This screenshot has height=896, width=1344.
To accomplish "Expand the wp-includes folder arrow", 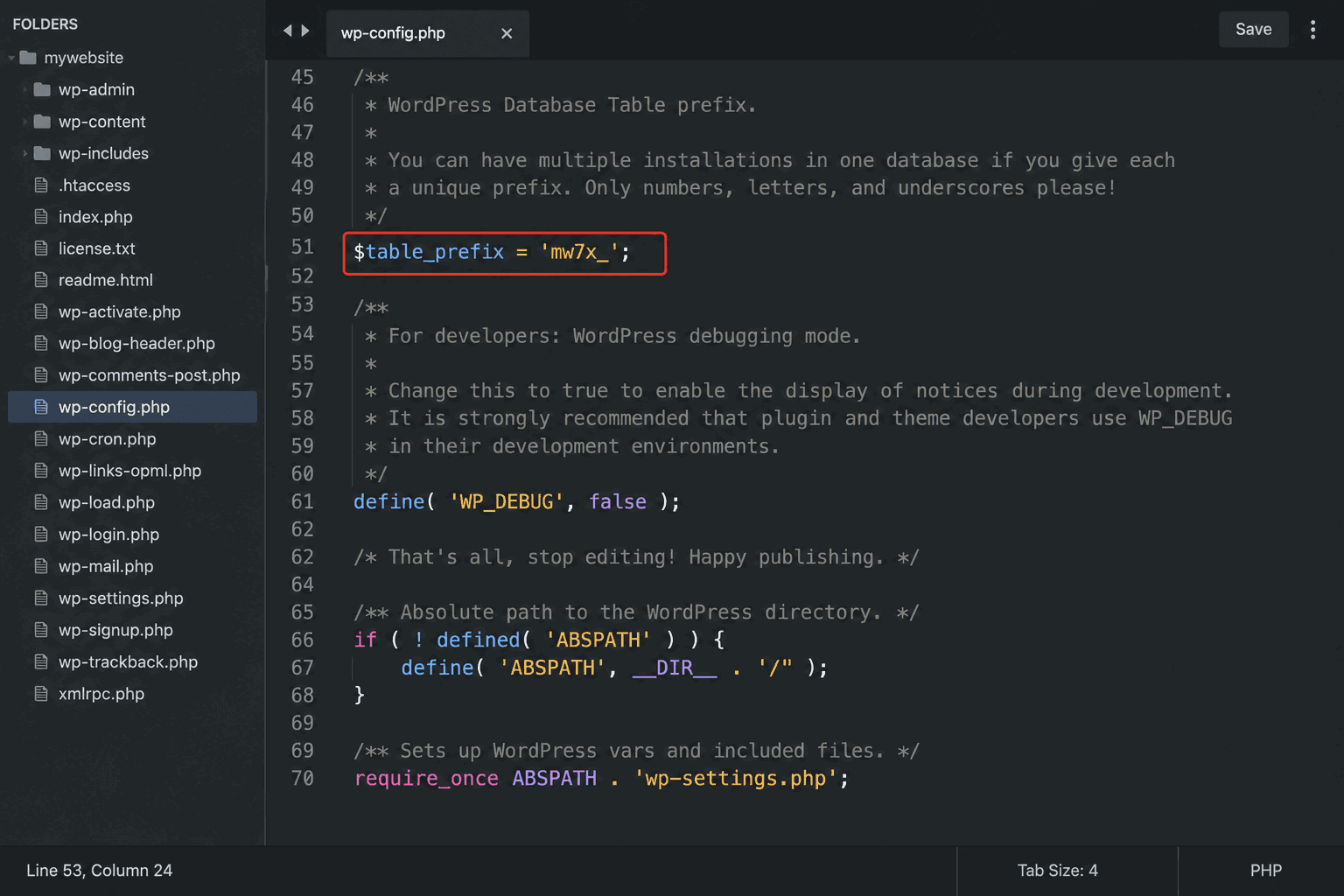I will click(24, 153).
